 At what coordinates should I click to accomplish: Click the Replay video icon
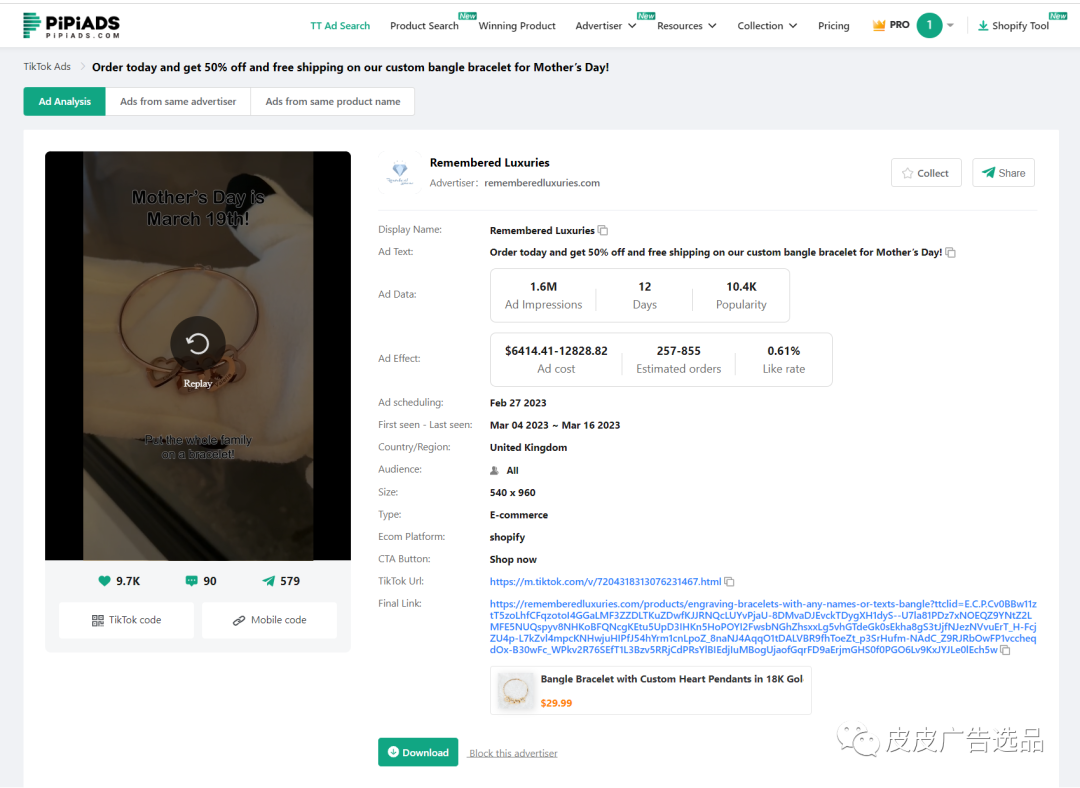coord(197,344)
